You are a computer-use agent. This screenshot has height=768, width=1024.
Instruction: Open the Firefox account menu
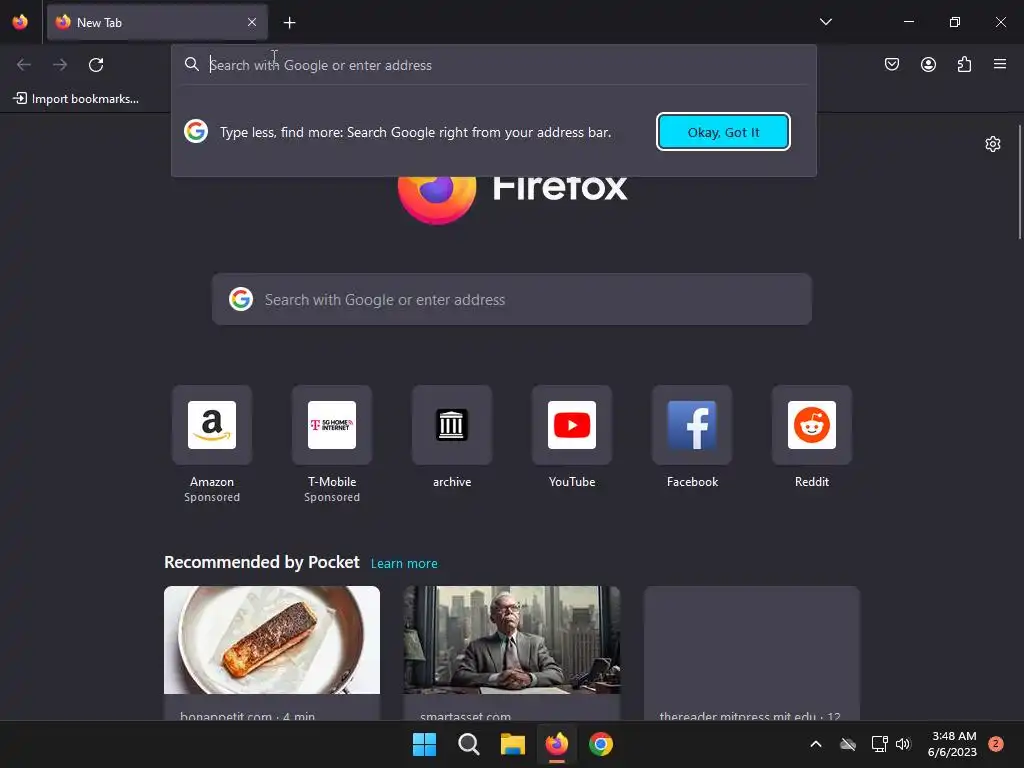pos(928,64)
